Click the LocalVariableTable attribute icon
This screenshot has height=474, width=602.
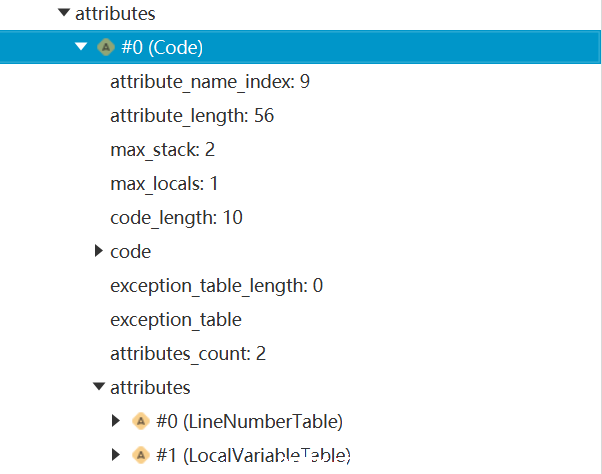(141, 455)
